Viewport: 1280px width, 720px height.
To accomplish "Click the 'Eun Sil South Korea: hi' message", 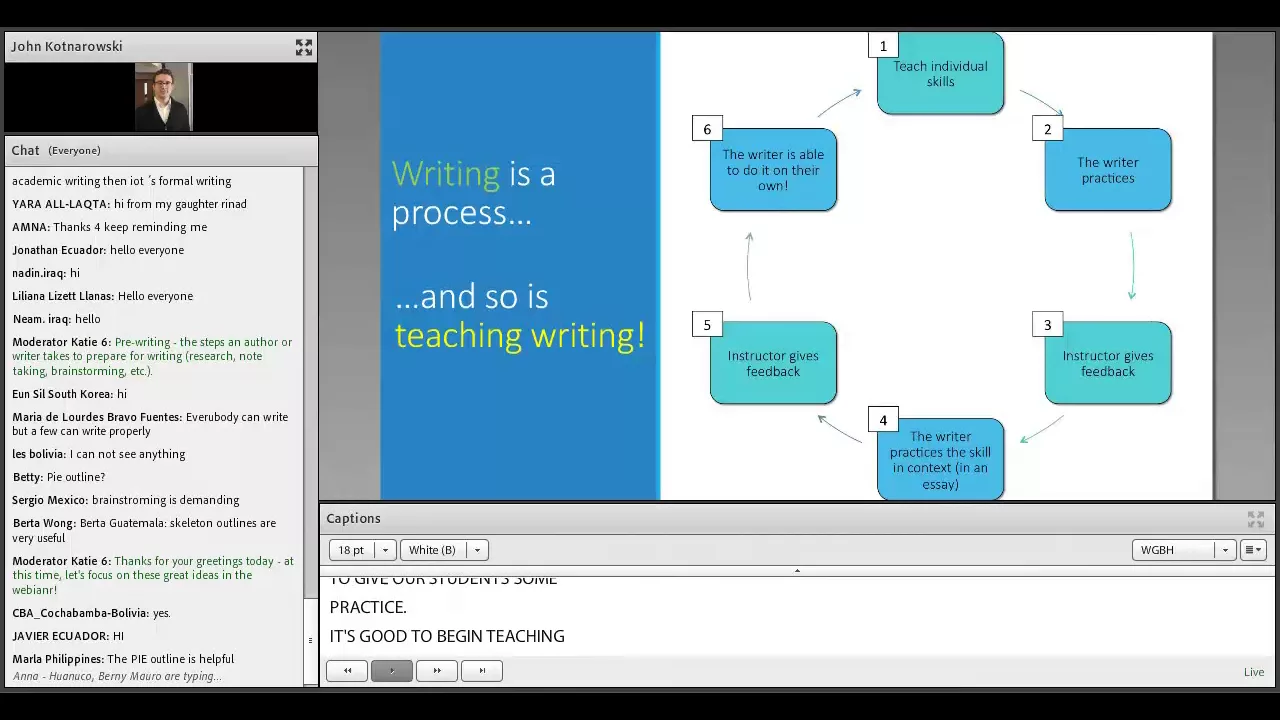I will [70, 394].
